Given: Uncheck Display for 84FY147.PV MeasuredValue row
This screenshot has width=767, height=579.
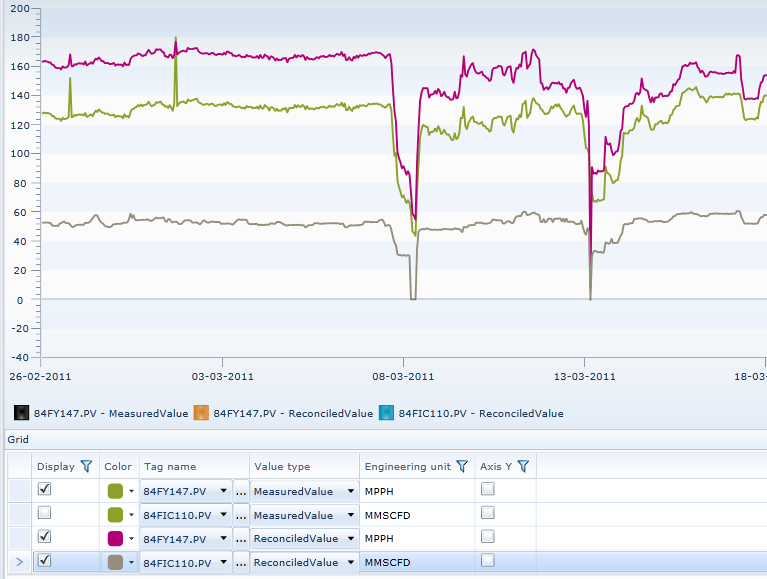Looking at the screenshot, I should pos(44,490).
